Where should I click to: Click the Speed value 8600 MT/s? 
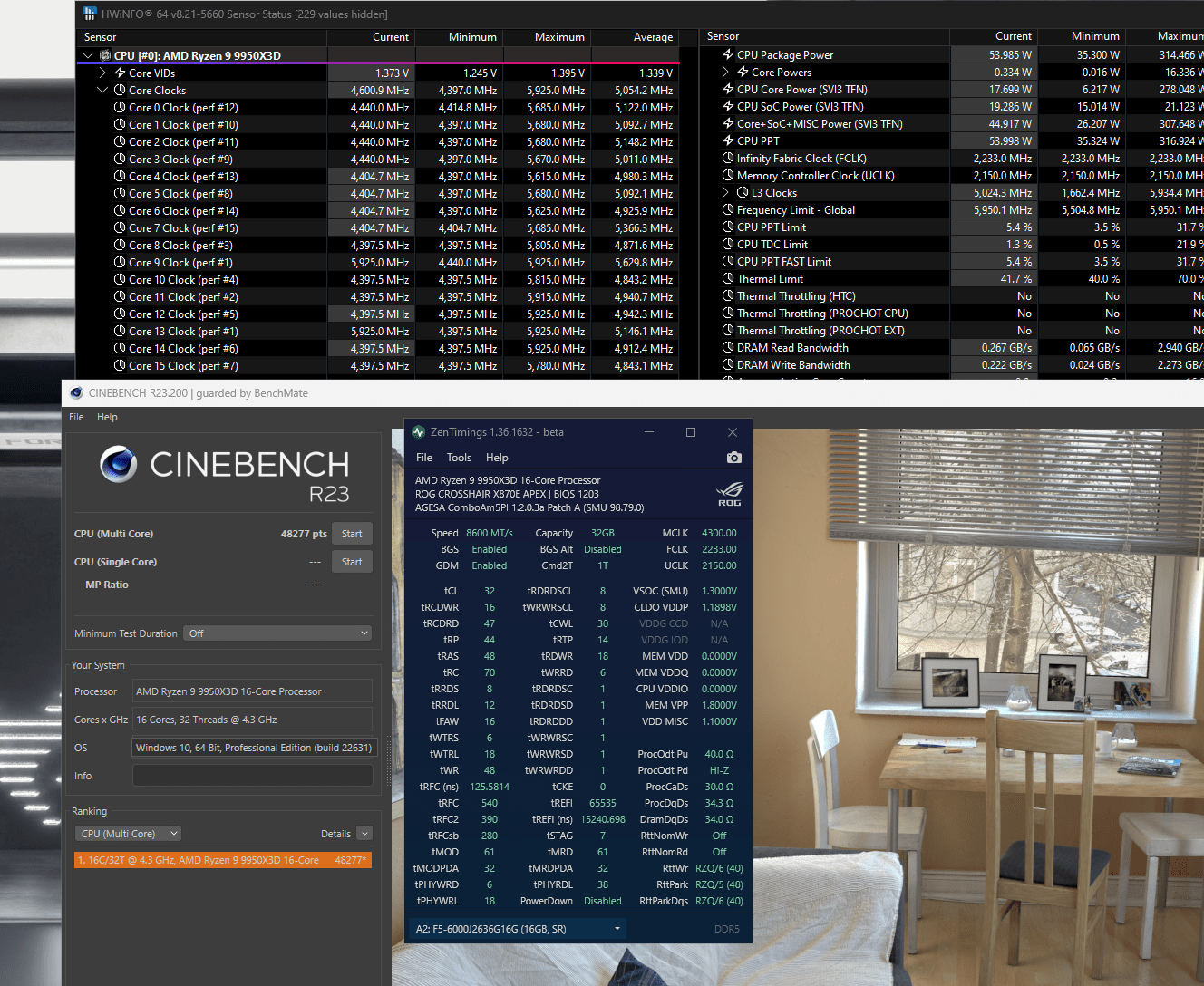click(x=490, y=533)
